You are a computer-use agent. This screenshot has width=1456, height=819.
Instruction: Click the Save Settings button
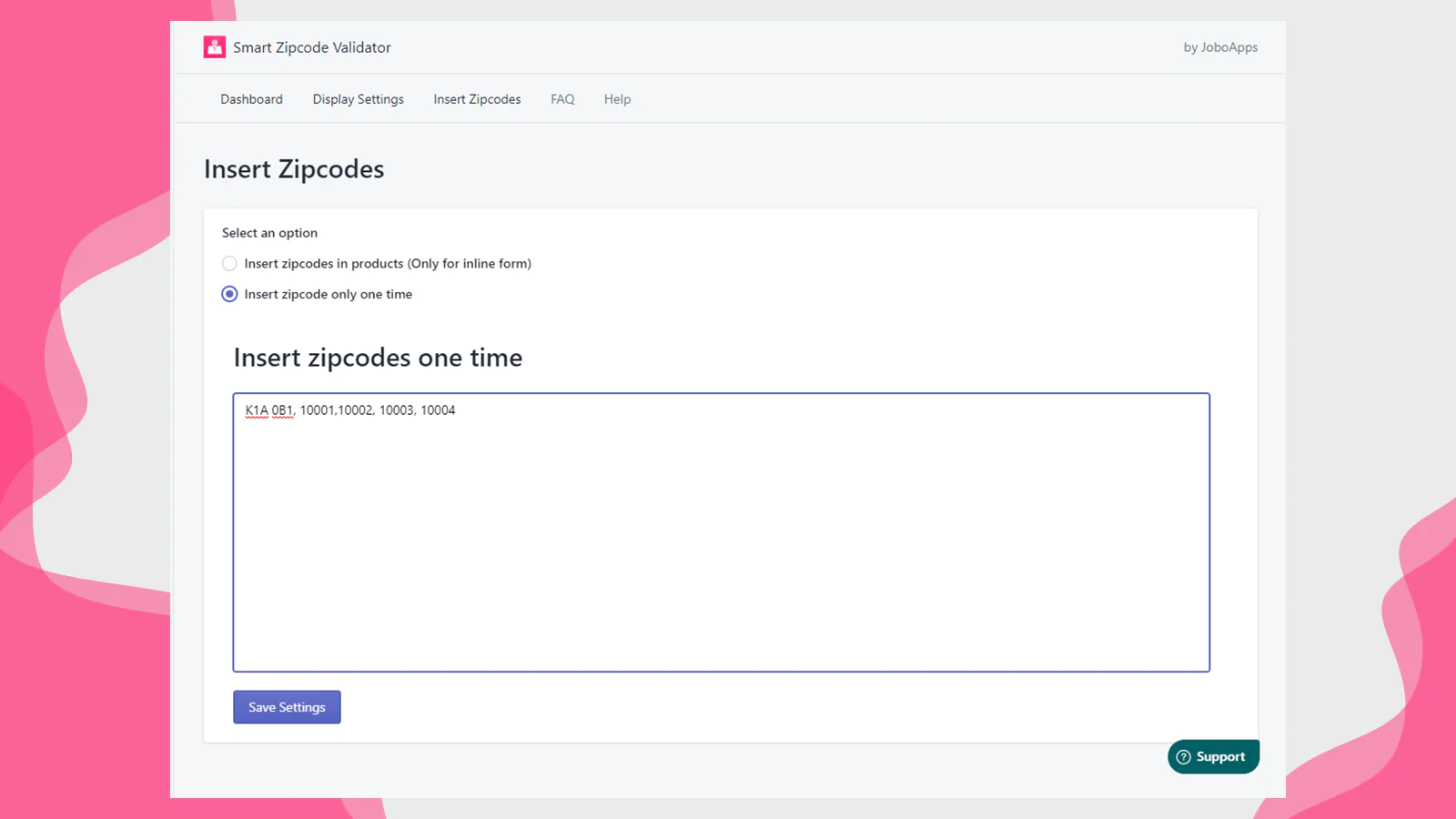coord(287,707)
